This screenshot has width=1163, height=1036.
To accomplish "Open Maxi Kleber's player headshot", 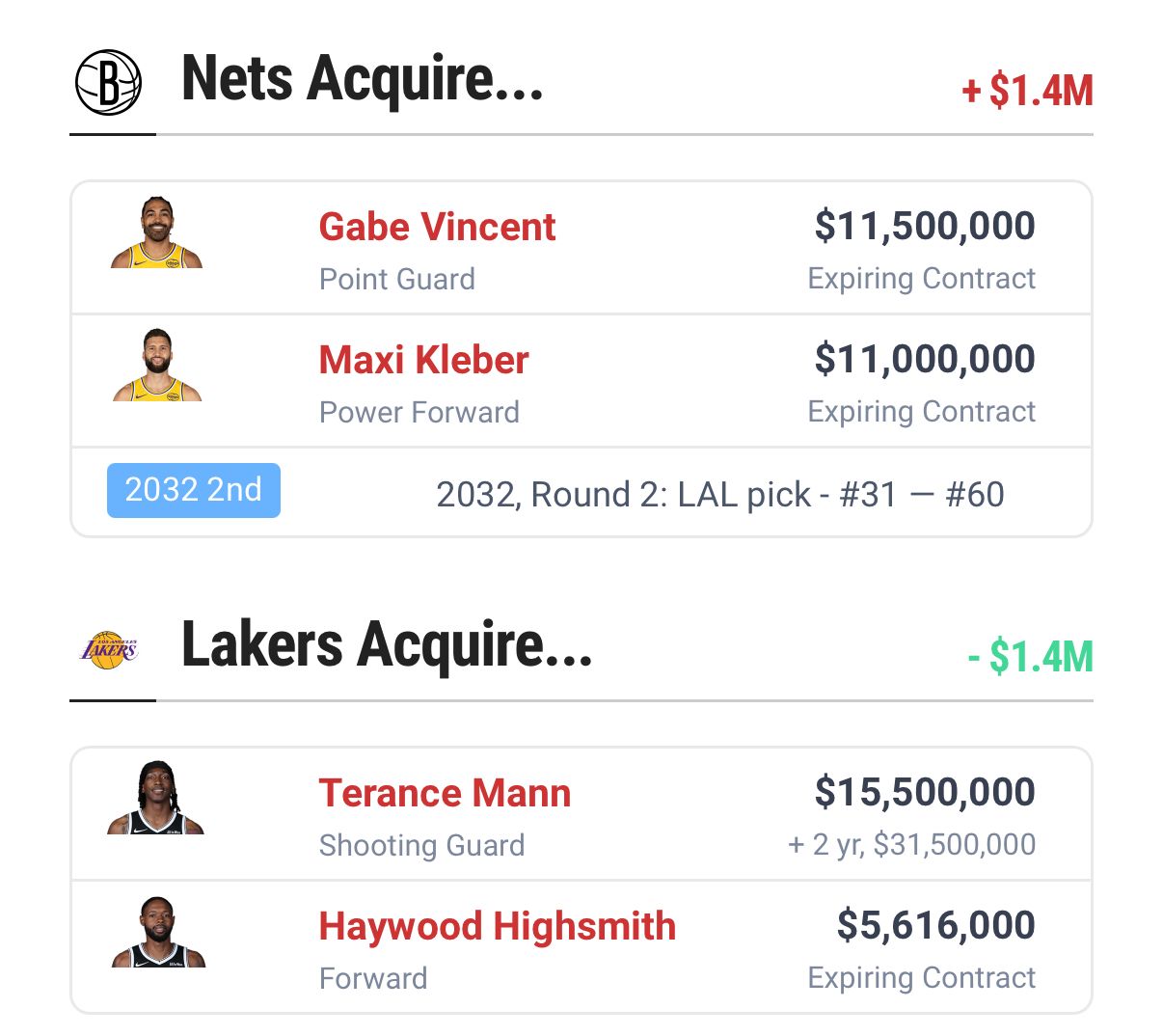I will [156, 366].
